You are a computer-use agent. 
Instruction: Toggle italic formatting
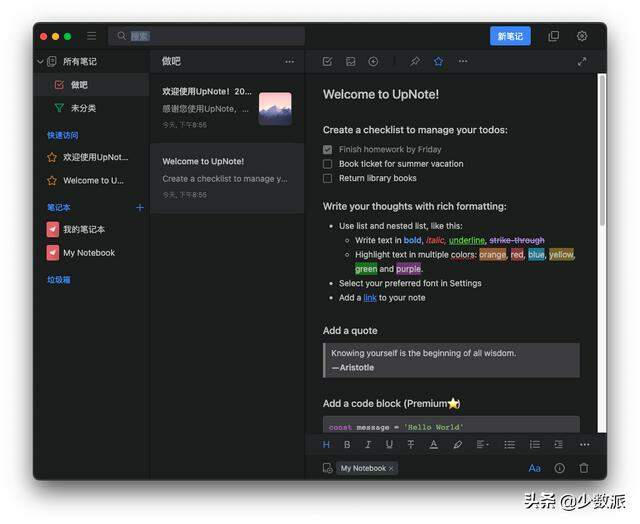click(x=368, y=445)
